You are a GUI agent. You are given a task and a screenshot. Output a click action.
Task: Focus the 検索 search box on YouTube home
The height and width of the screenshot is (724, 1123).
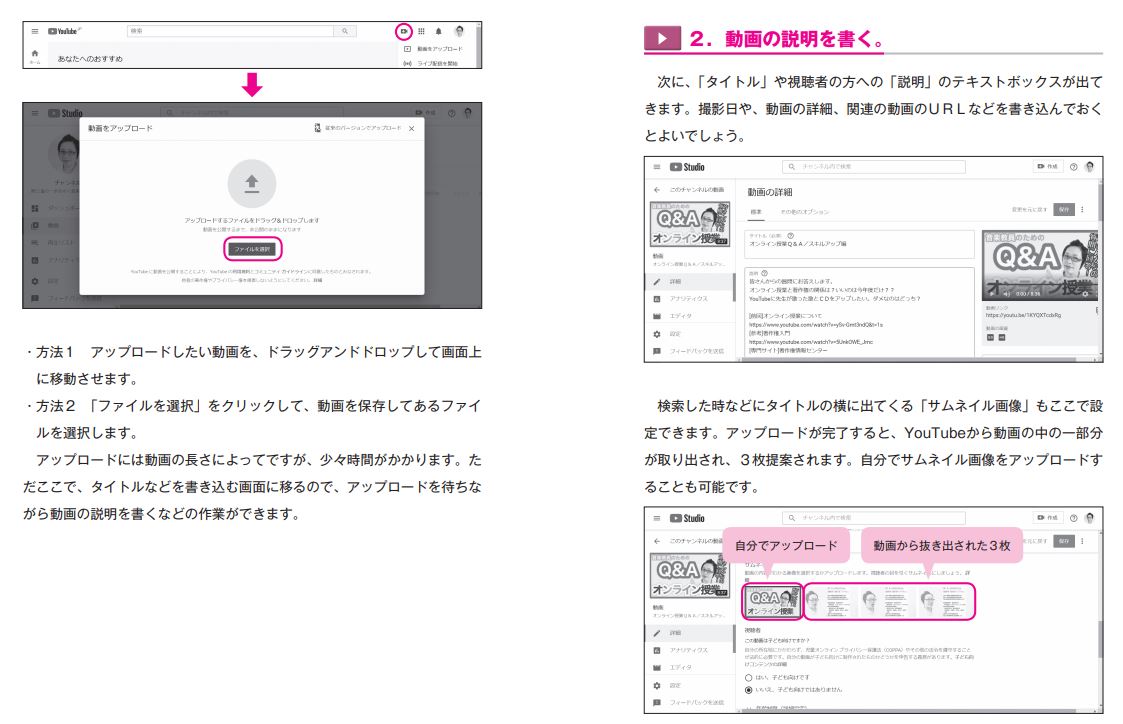point(231,32)
